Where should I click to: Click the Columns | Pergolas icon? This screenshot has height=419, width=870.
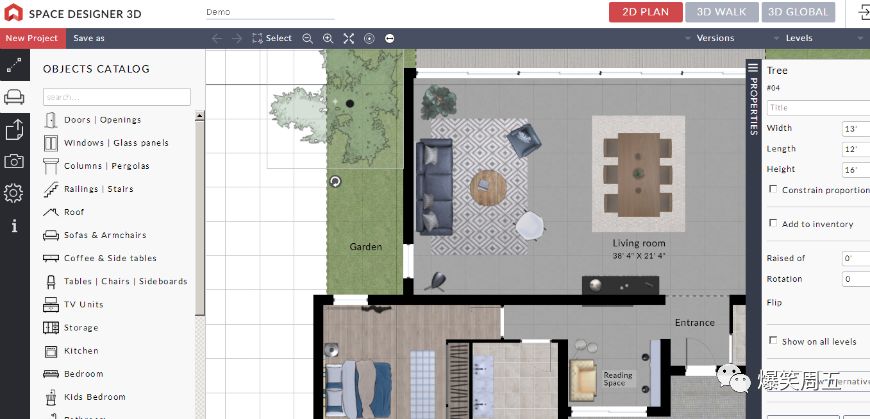tap(51, 166)
